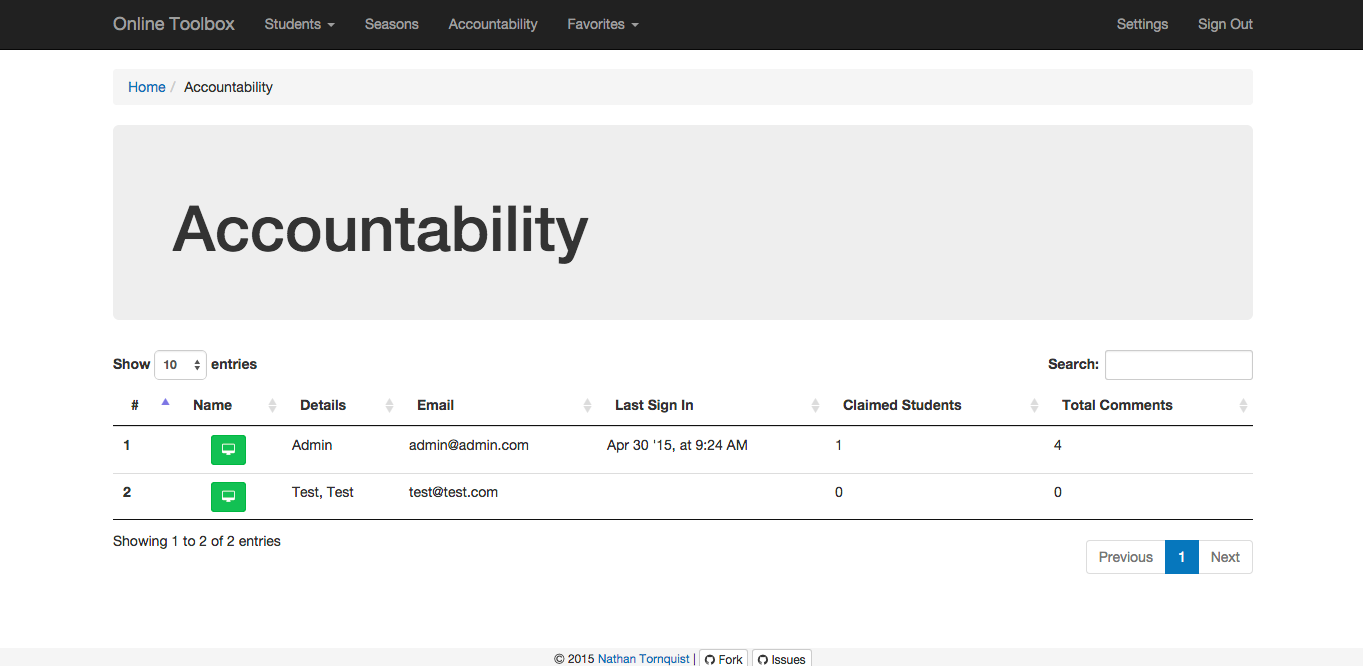Expand the Students menu

299,24
